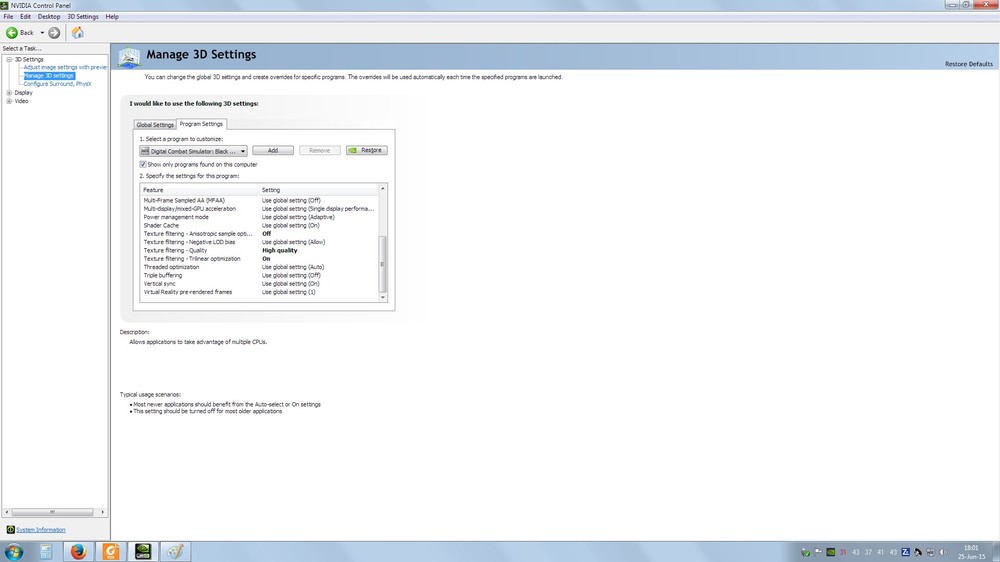Open the Back button history dropdown arrow
Screen dimensions: 1000x562
42,33
